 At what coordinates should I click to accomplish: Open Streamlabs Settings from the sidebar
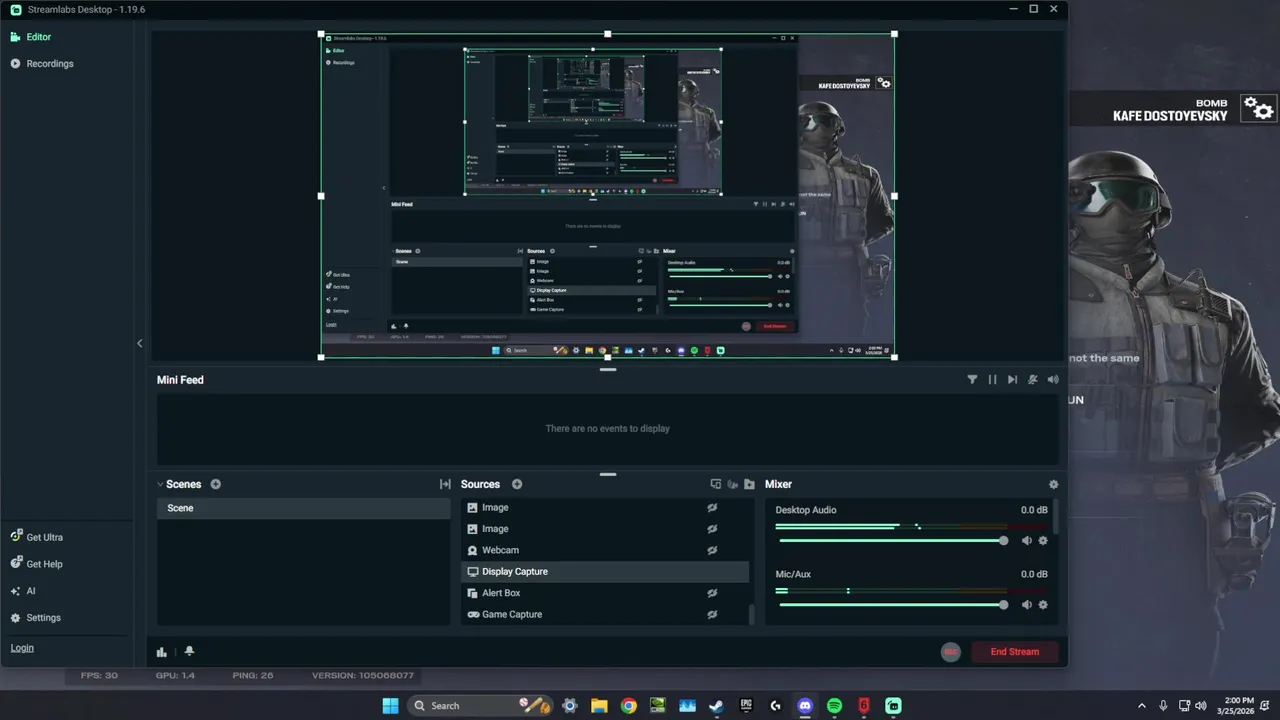(x=36, y=618)
